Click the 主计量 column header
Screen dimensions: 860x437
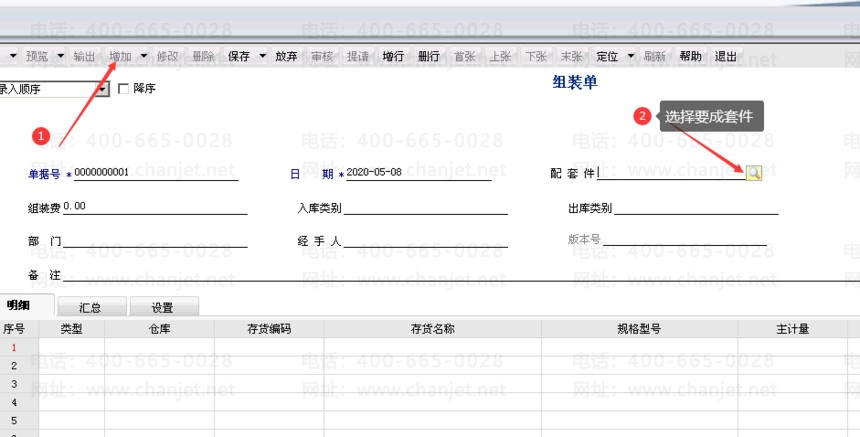(x=793, y=329)
